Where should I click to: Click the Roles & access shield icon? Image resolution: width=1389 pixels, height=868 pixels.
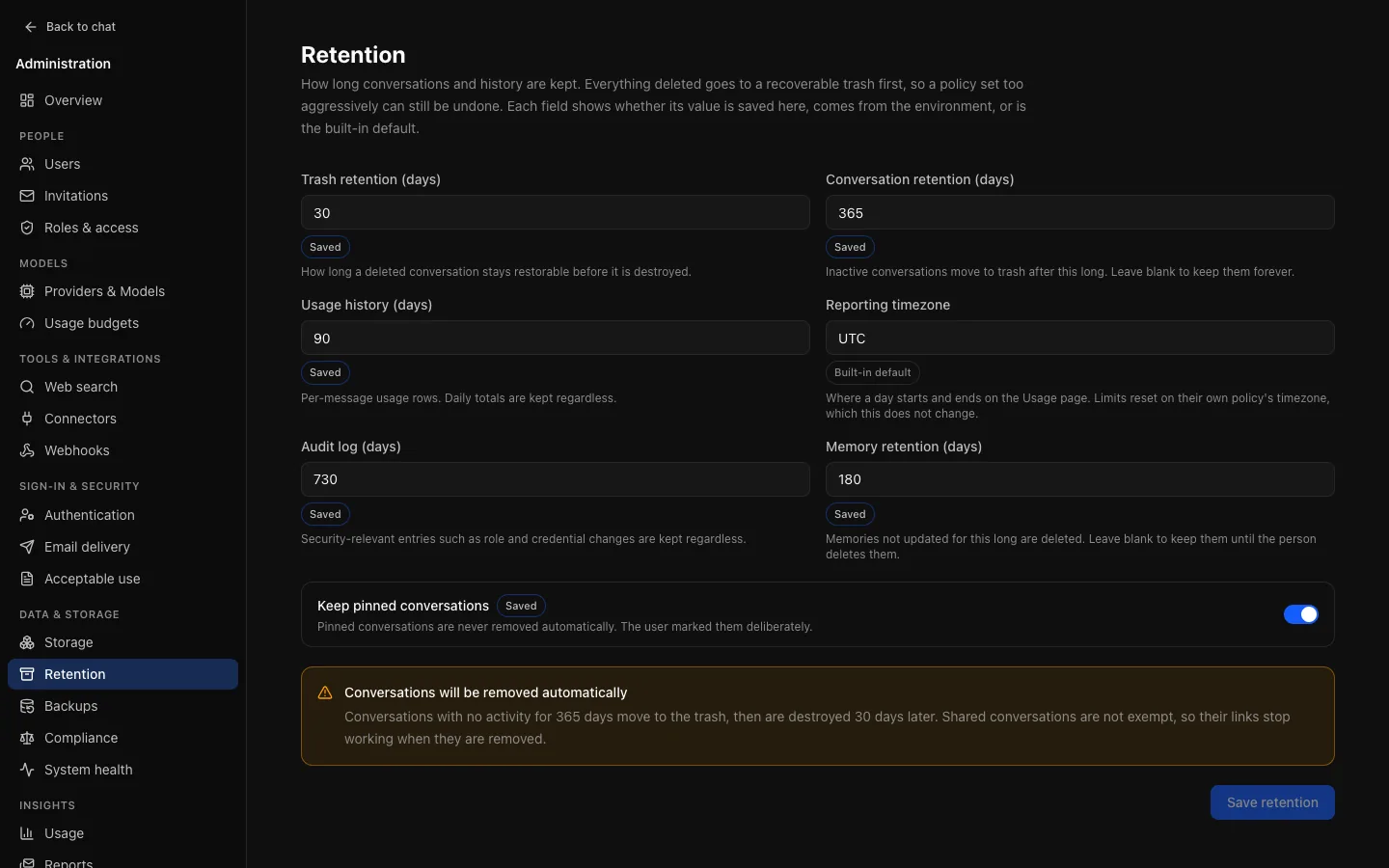[x=27, y=228]
